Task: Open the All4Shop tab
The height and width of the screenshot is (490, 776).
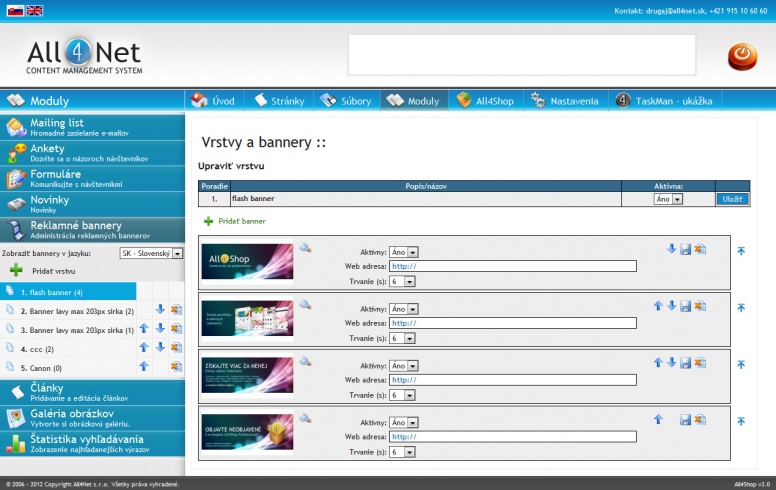Action: 483,101
